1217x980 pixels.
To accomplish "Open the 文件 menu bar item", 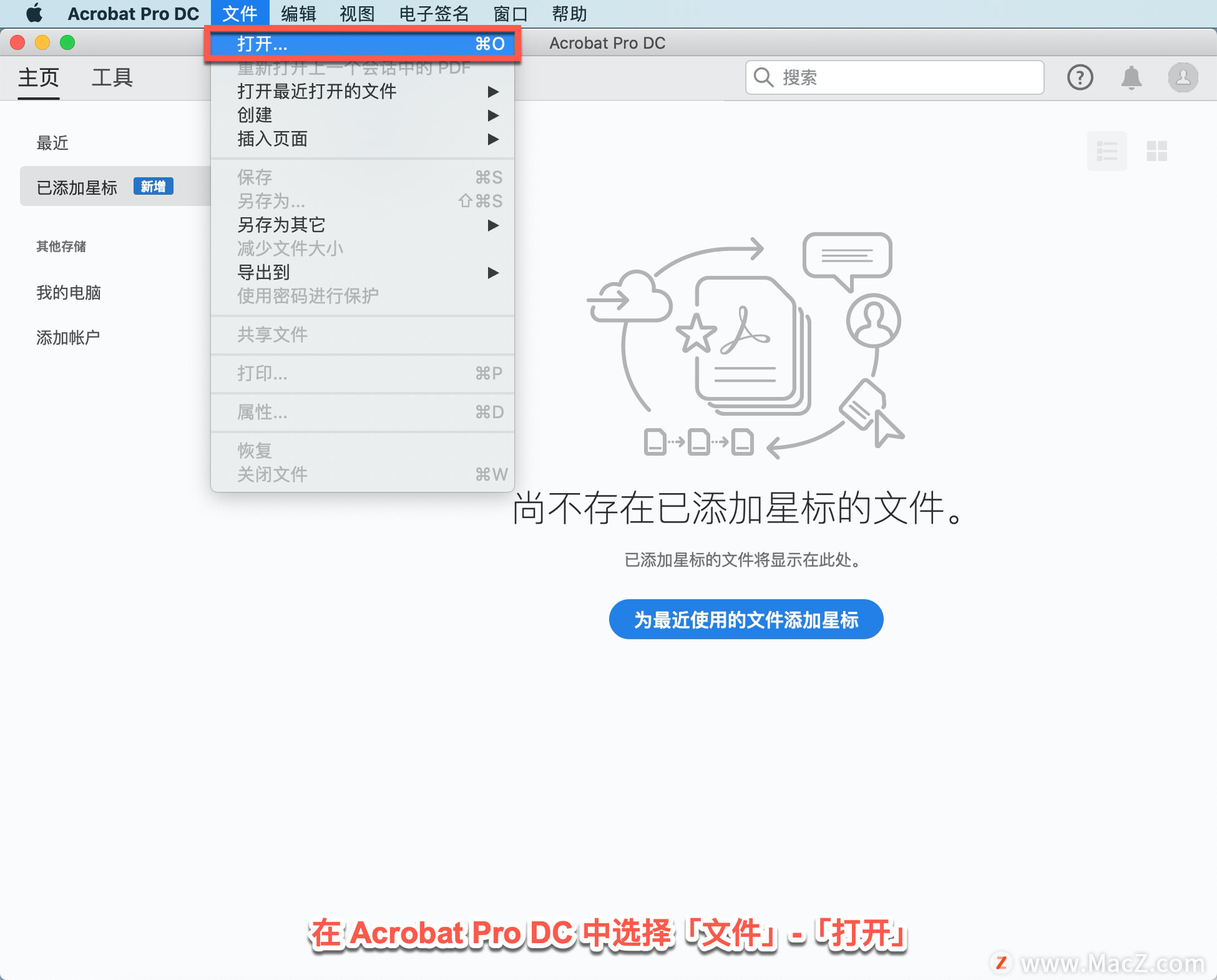I will 240,13.
